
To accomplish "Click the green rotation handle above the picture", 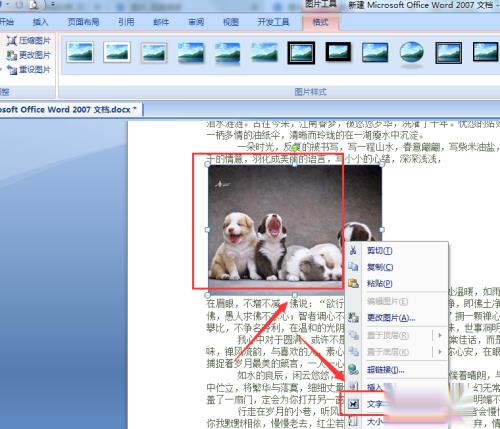I will tap(295, 148).
